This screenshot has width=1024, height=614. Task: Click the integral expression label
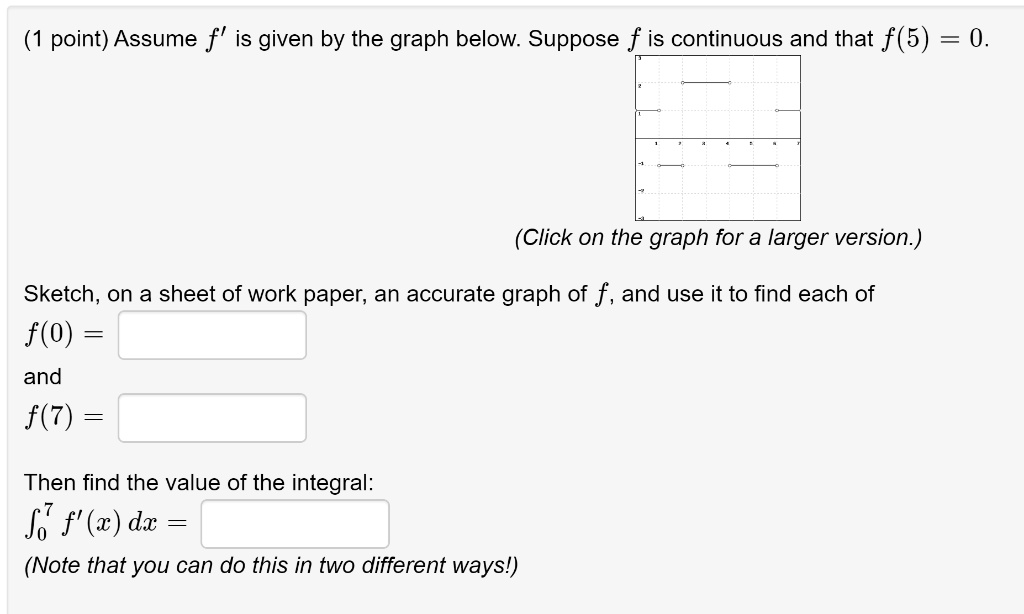point(100,521)
